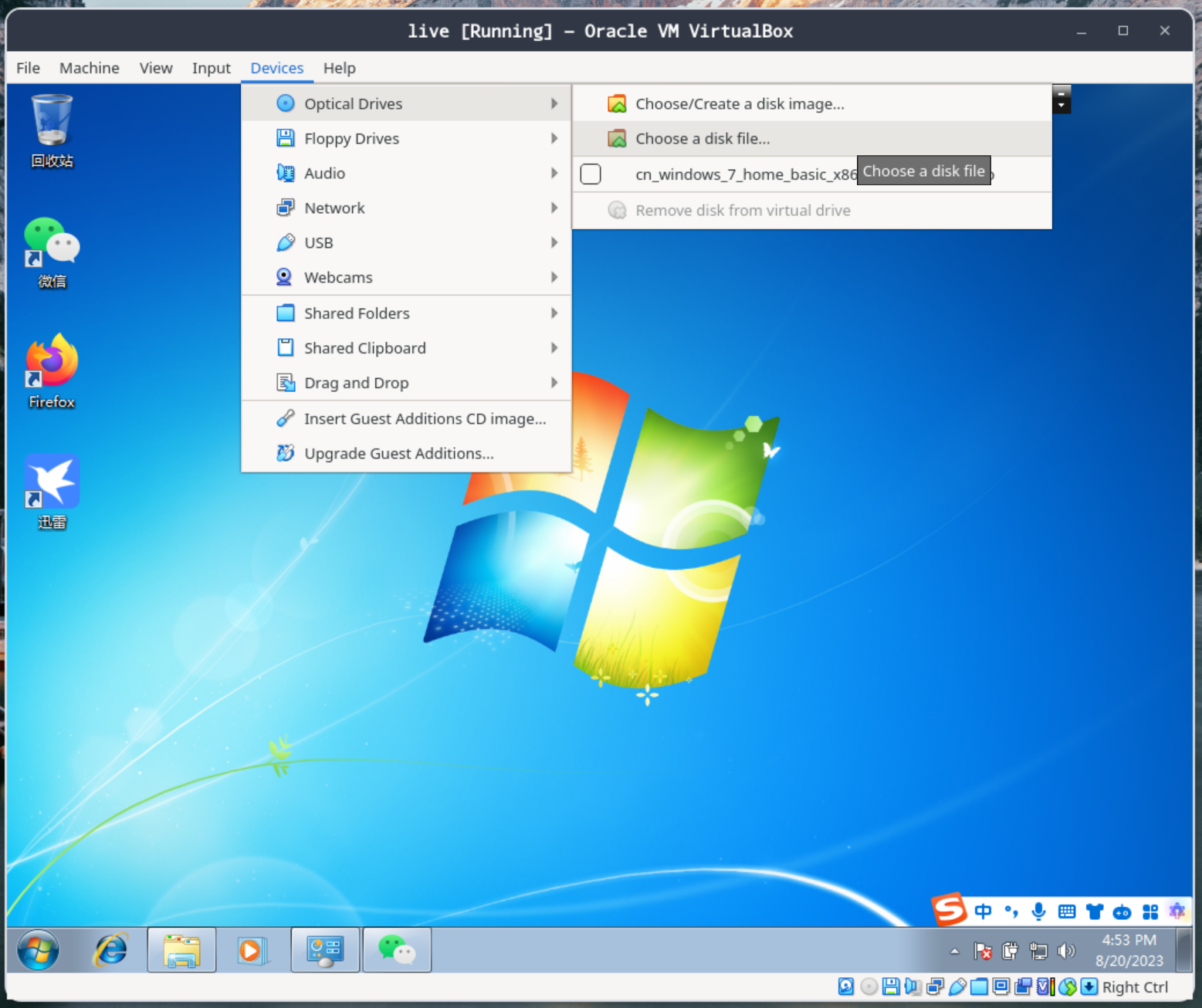Click the CPU virtualization status icon

[x=1045, y=986]
